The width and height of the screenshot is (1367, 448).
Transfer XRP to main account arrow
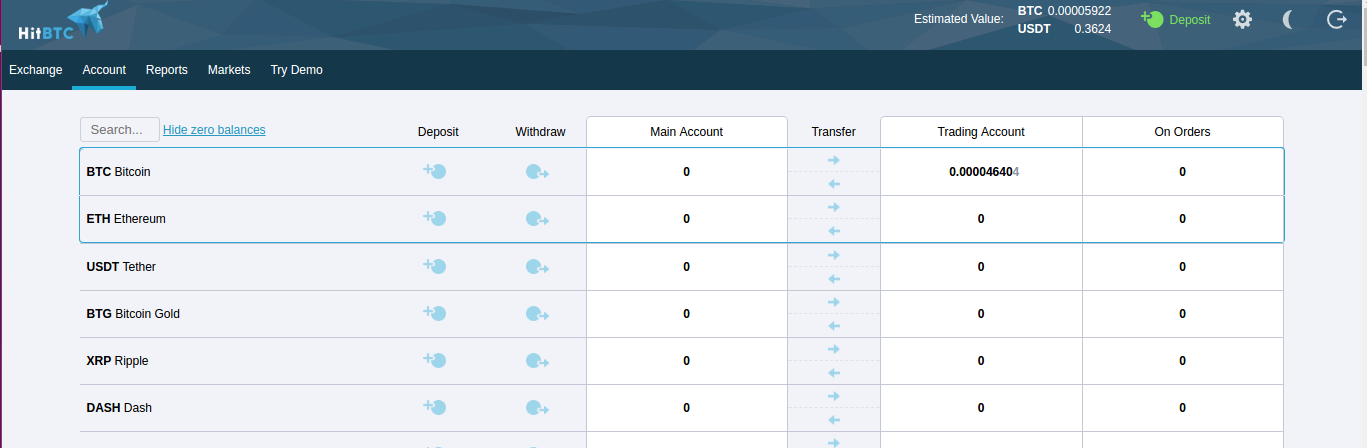click(x=834, y=373)
